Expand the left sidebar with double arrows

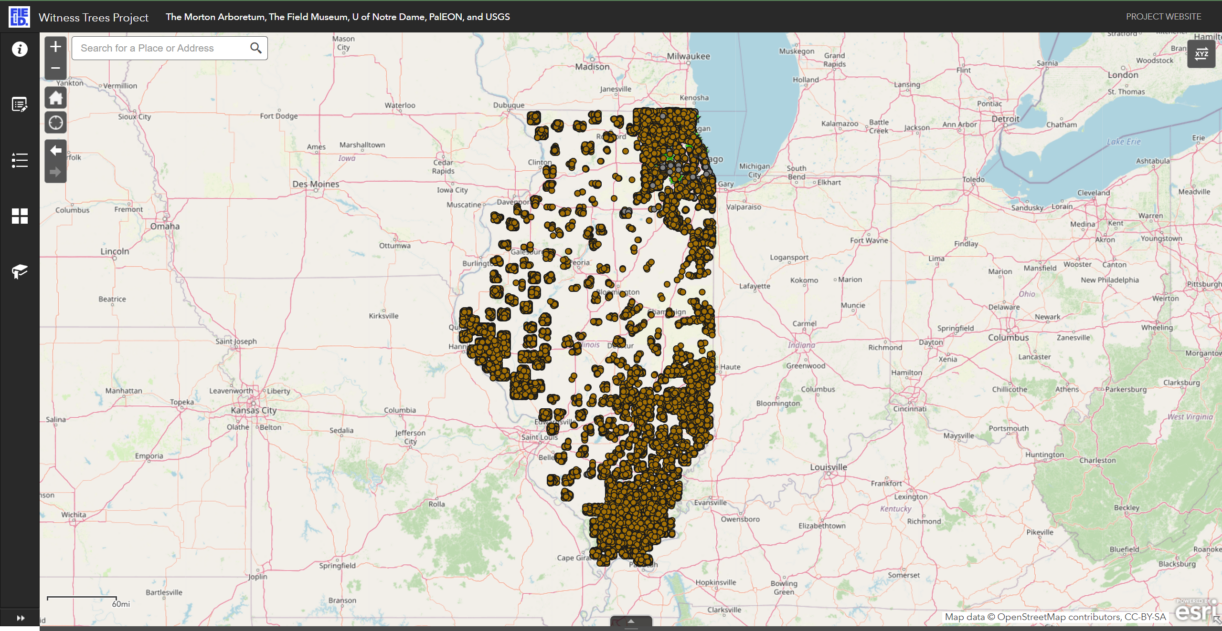[x=19, y=618]
